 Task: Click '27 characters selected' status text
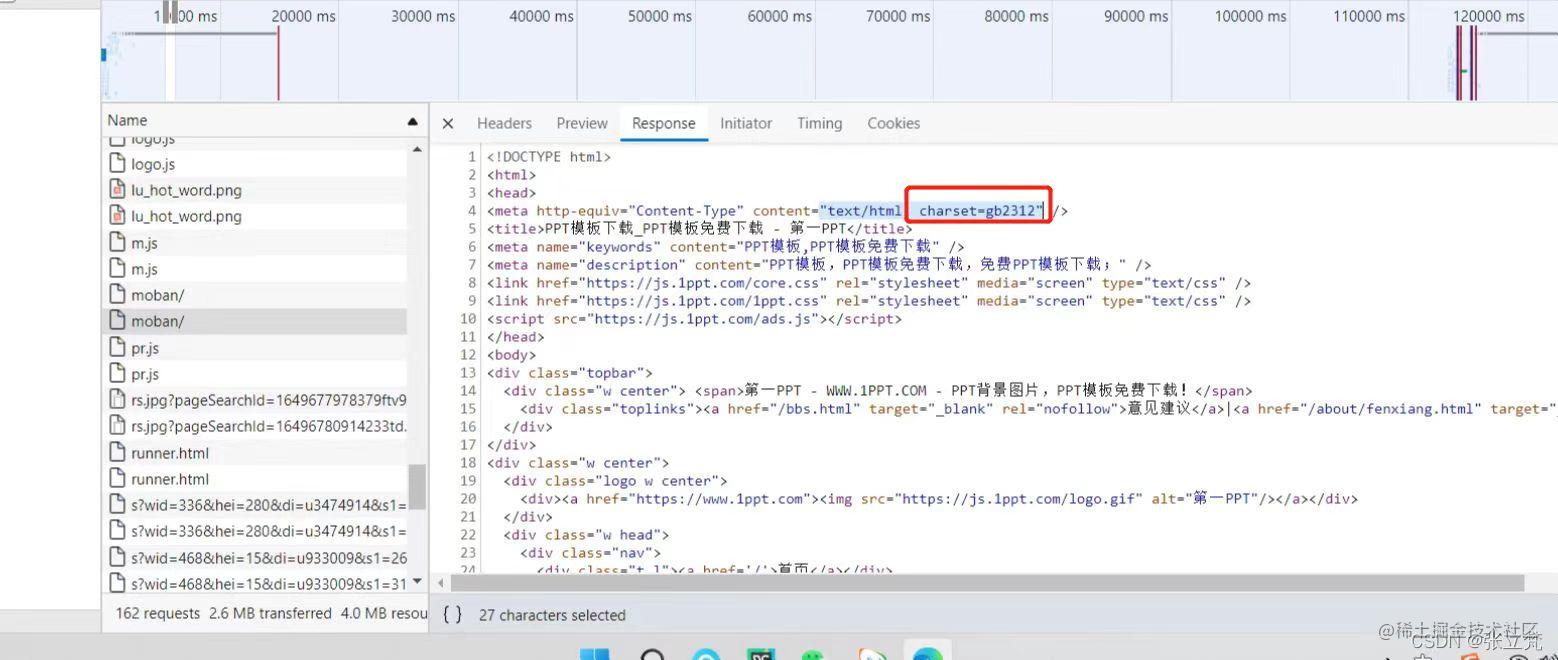point(552,615)
